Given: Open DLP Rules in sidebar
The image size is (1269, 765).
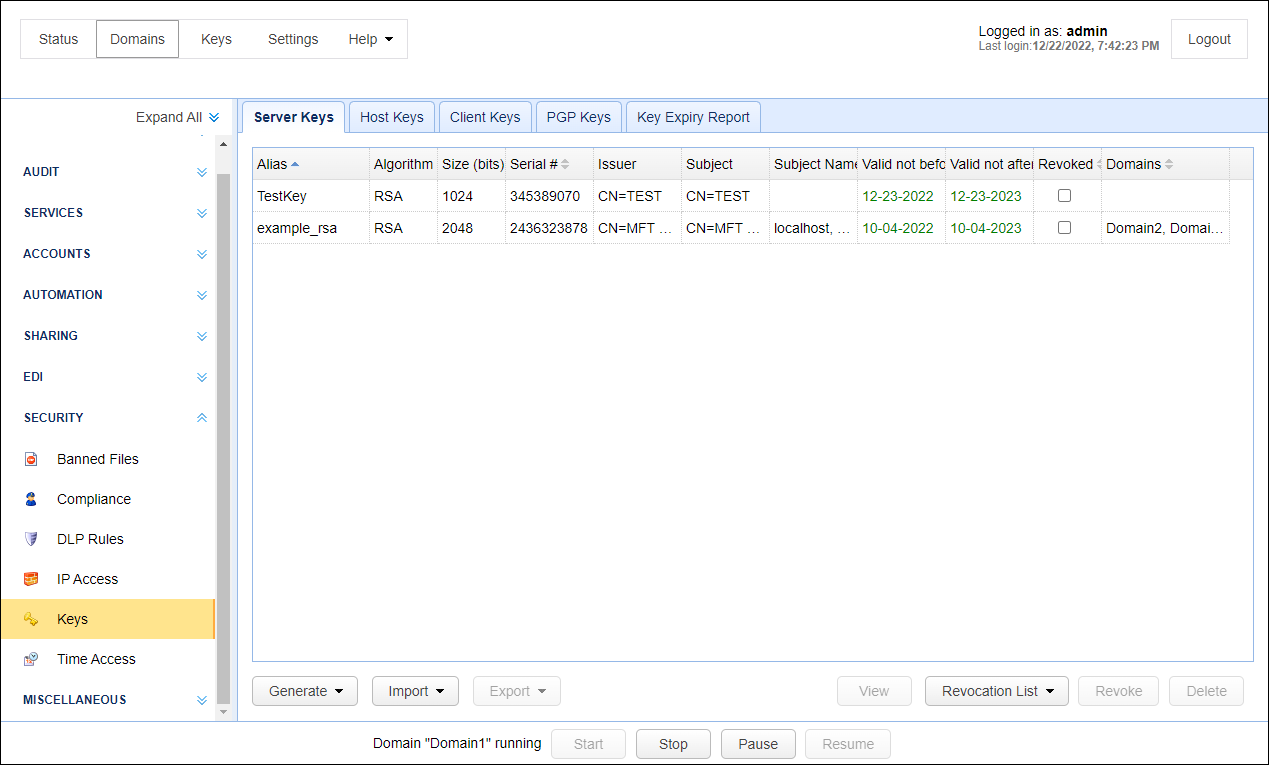Looking at the screenshot, I should point(90,539).
